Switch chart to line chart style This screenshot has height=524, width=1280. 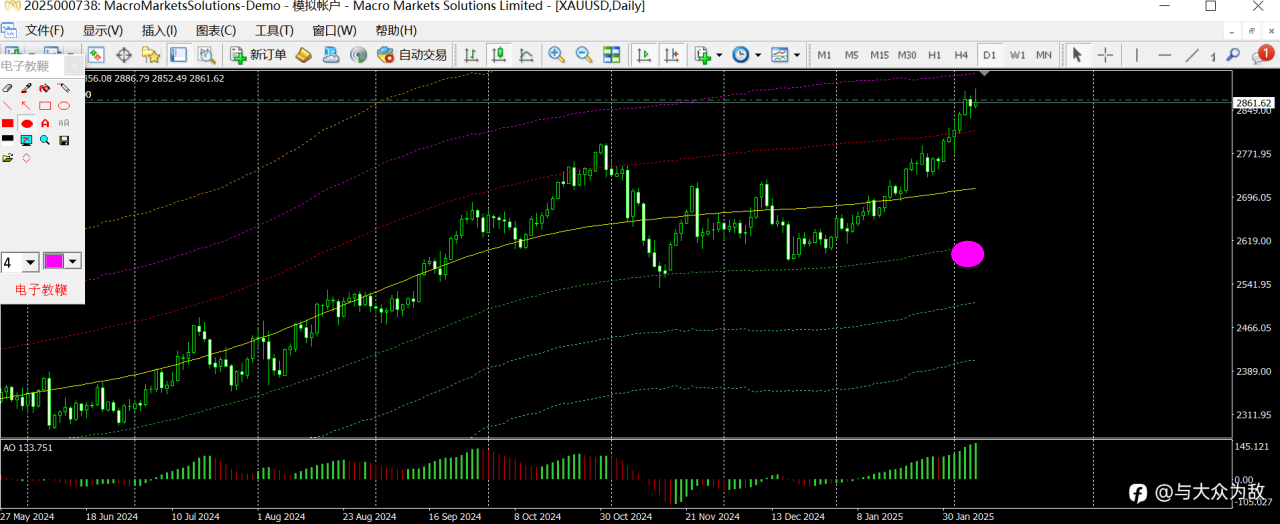(x=525, y=55)
